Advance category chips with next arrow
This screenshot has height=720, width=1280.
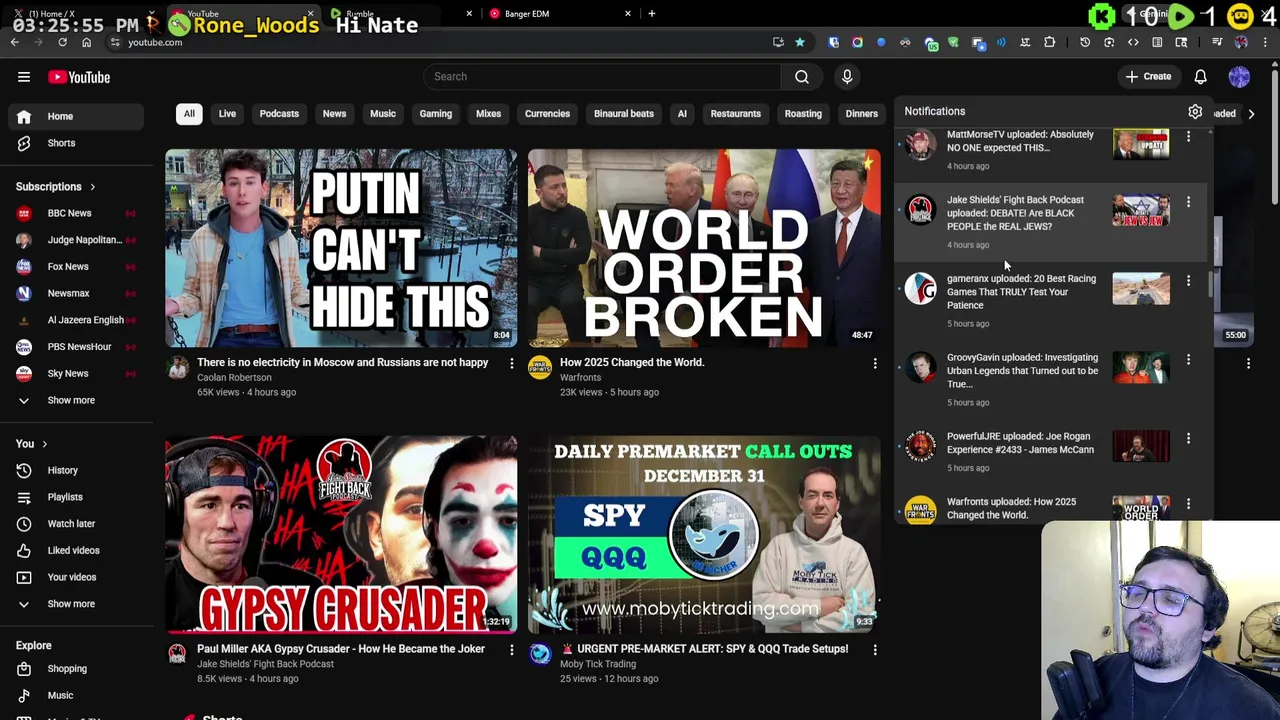(1251, 114)
